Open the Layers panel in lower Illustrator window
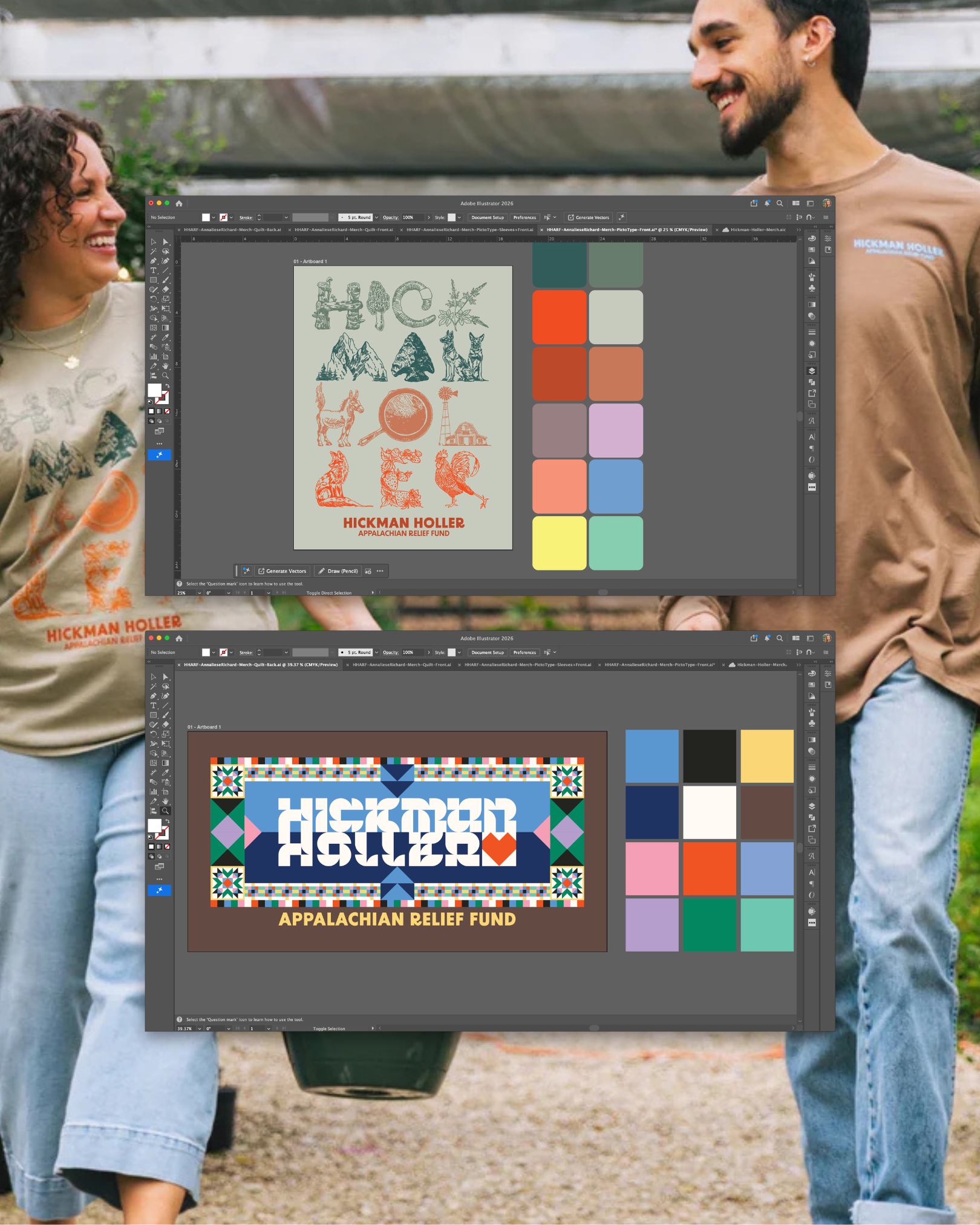The height and width of the screenshot is (1225, 980). point(812,806)
